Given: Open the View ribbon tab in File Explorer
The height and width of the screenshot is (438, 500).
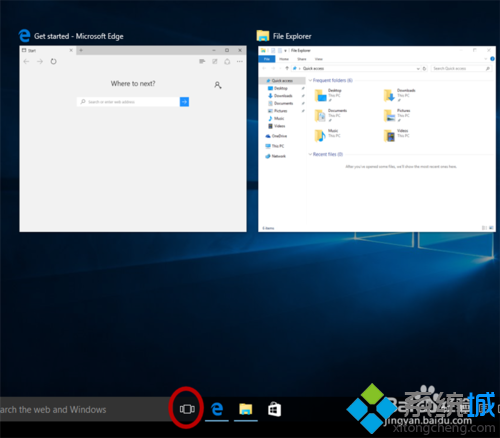Looking at the screenshot, I should coord(319,59).
